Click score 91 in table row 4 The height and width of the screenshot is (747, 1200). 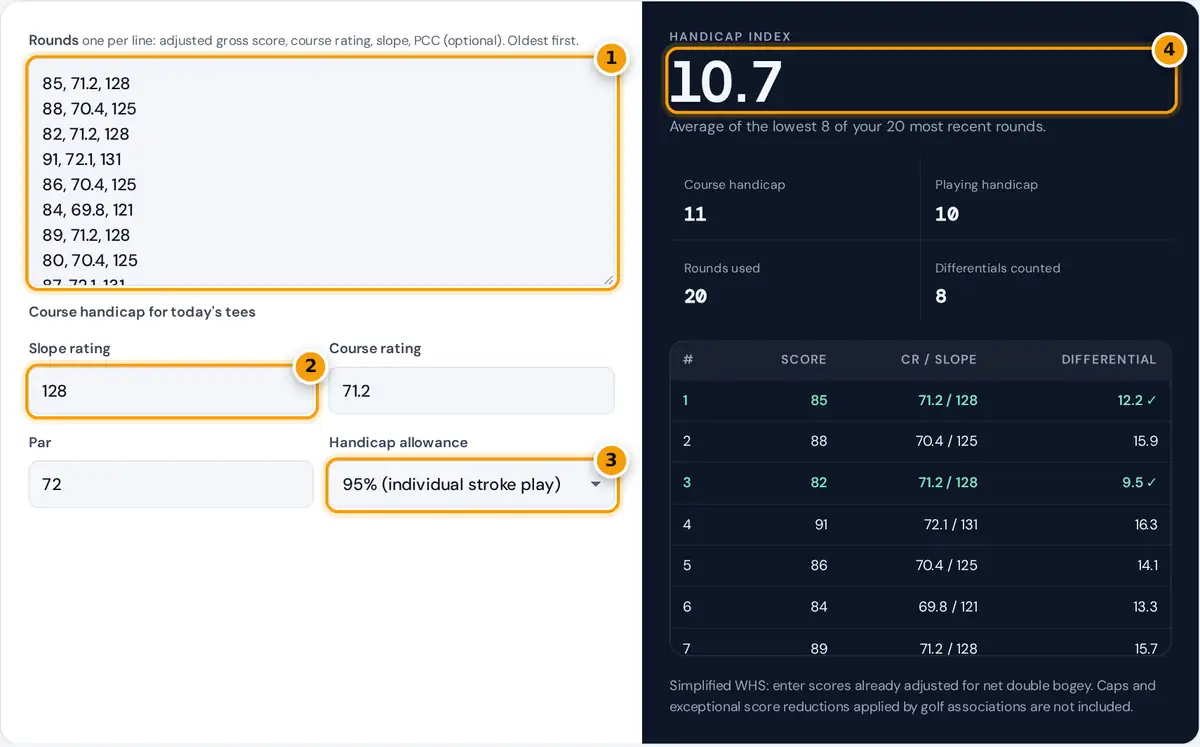[819, 524]
